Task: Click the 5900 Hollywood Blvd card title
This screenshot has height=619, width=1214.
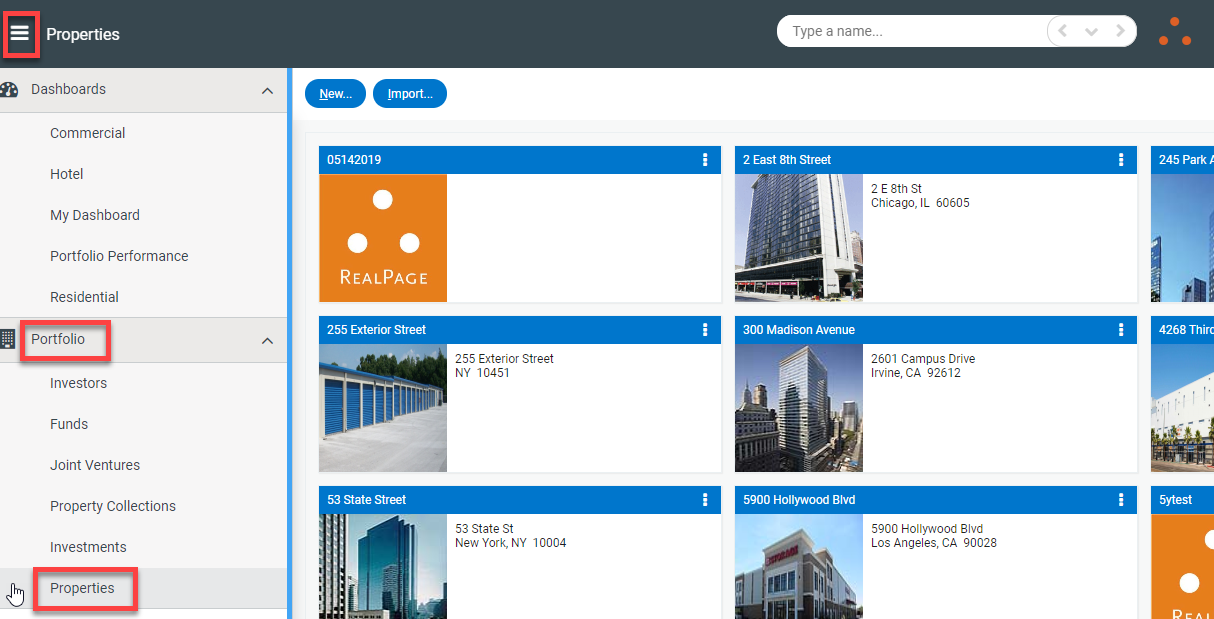Action: 799,500
